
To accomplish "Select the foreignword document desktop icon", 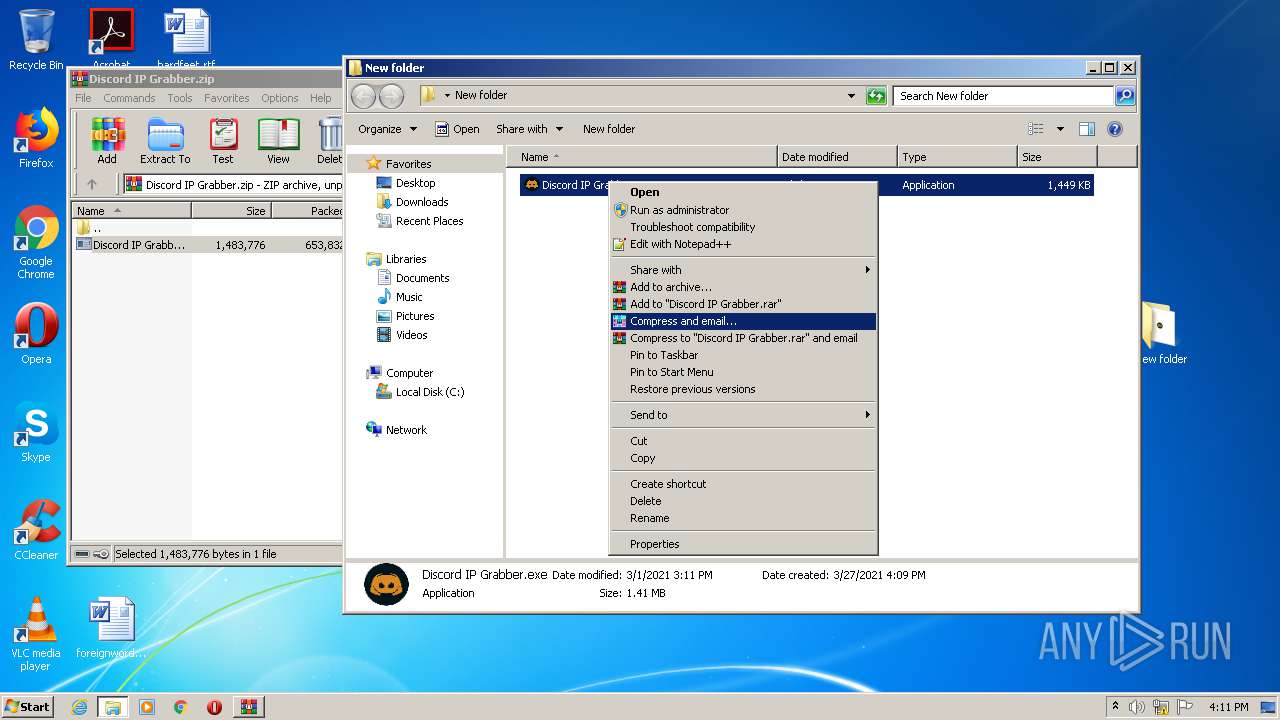I will coord(111,628).
